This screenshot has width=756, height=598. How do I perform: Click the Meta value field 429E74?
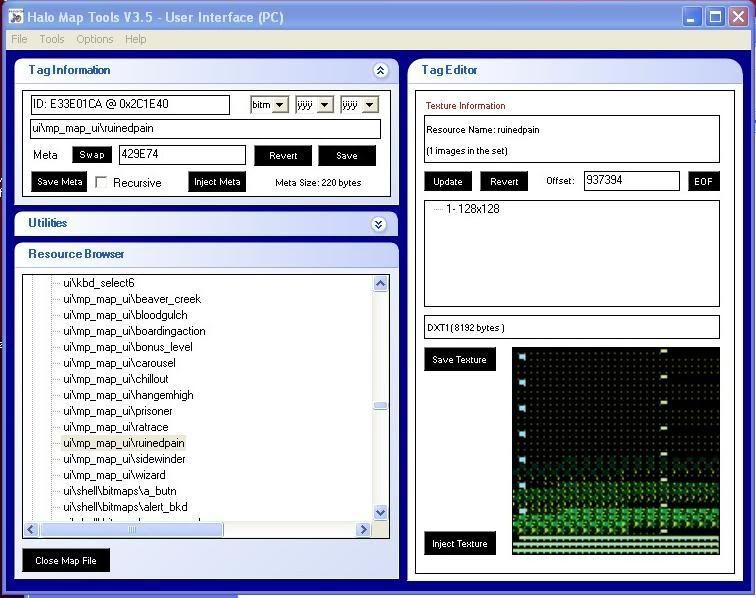(182, 155)
